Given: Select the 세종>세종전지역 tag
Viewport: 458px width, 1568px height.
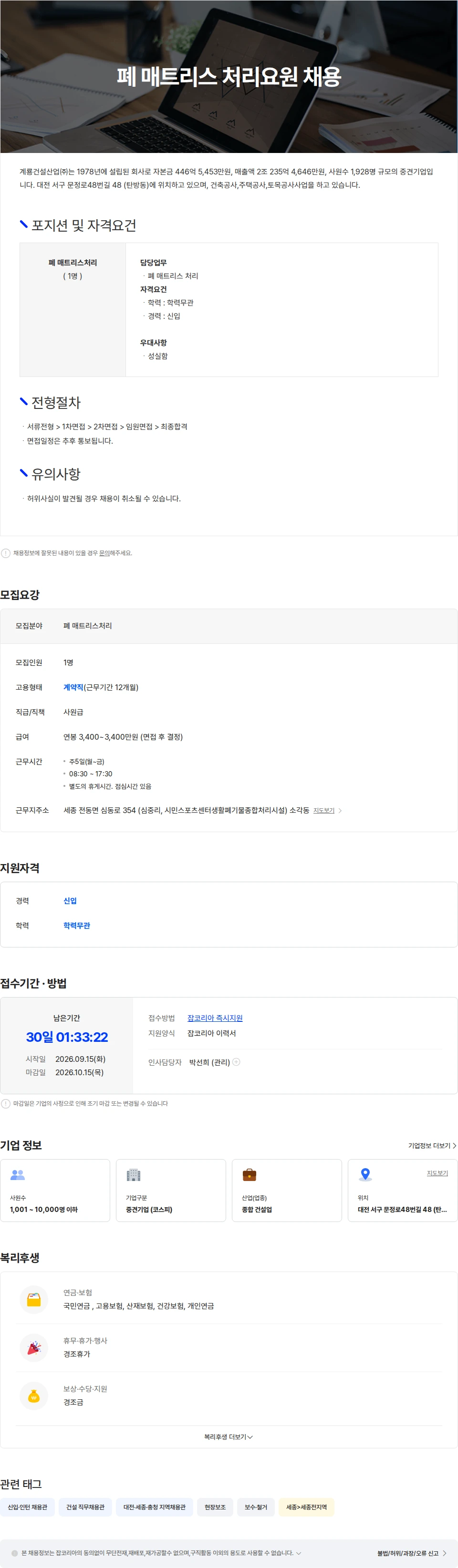Looking at the screenshot, I should pyautogui.click(x=306, y=1507).
